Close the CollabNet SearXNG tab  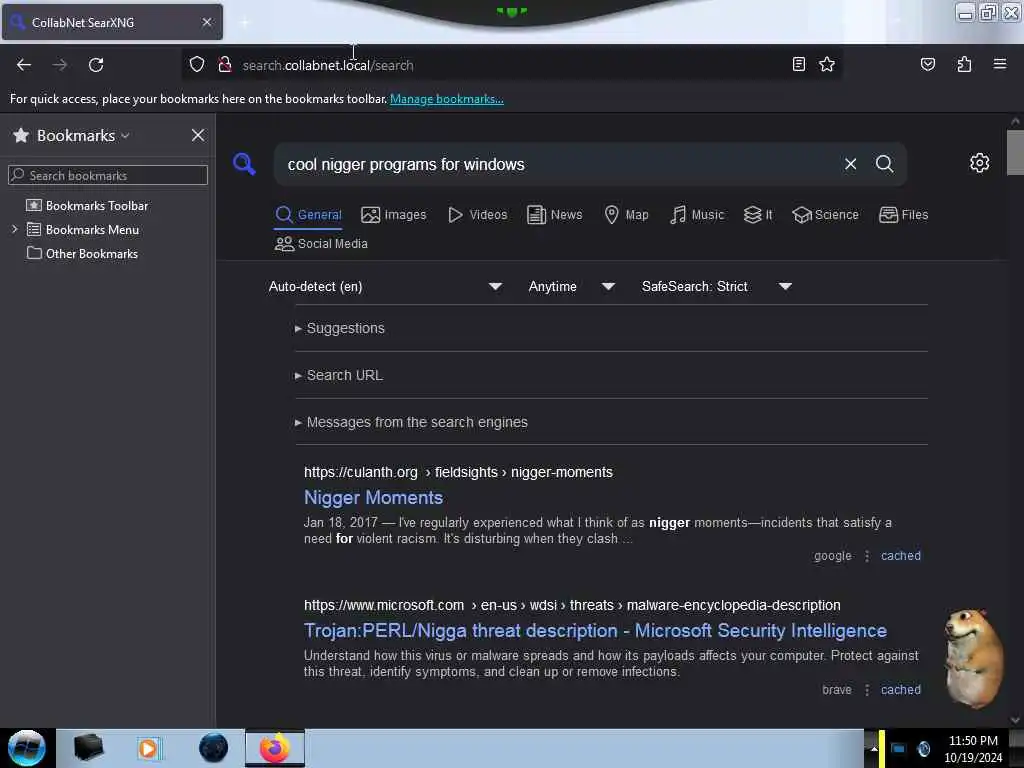click(x=207, y=22)
